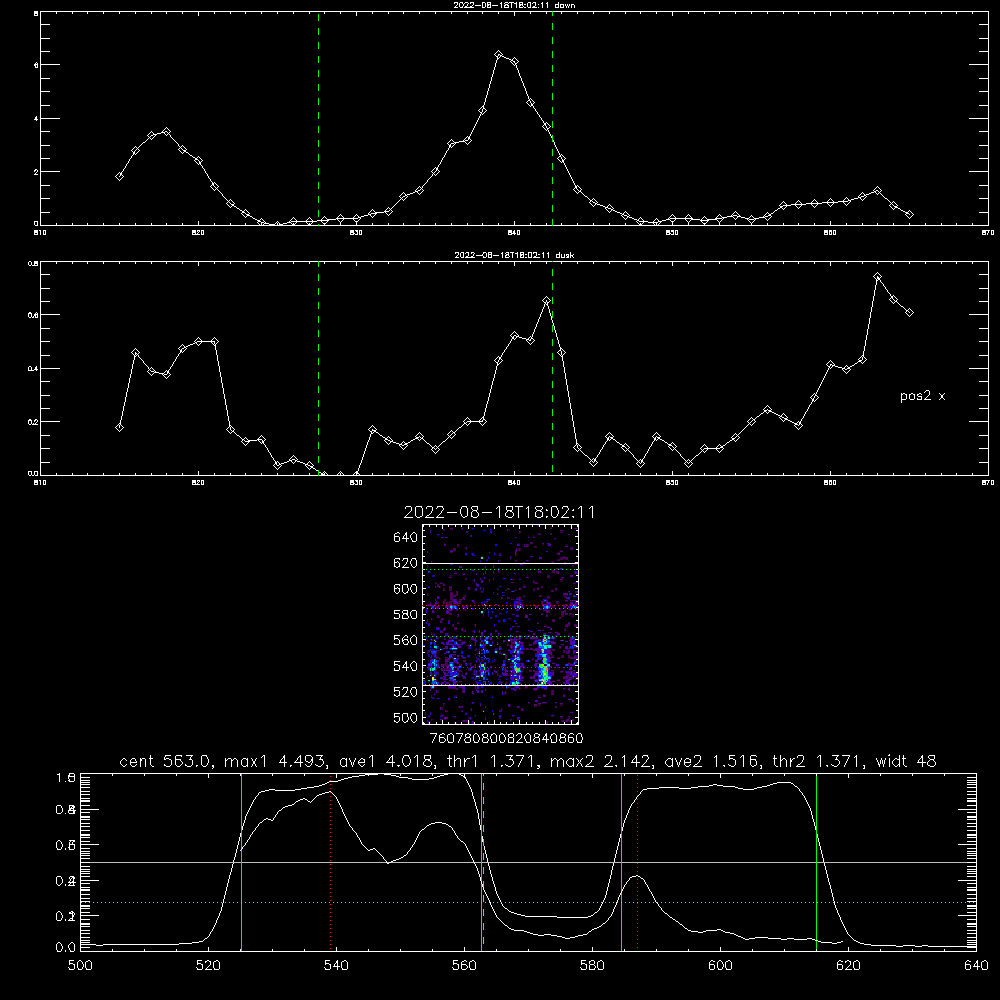Image resolution: width=1000 pixels, height=1000 pixels.
Task: Click the brightest emission column in the color image
Action: point(544,660)
